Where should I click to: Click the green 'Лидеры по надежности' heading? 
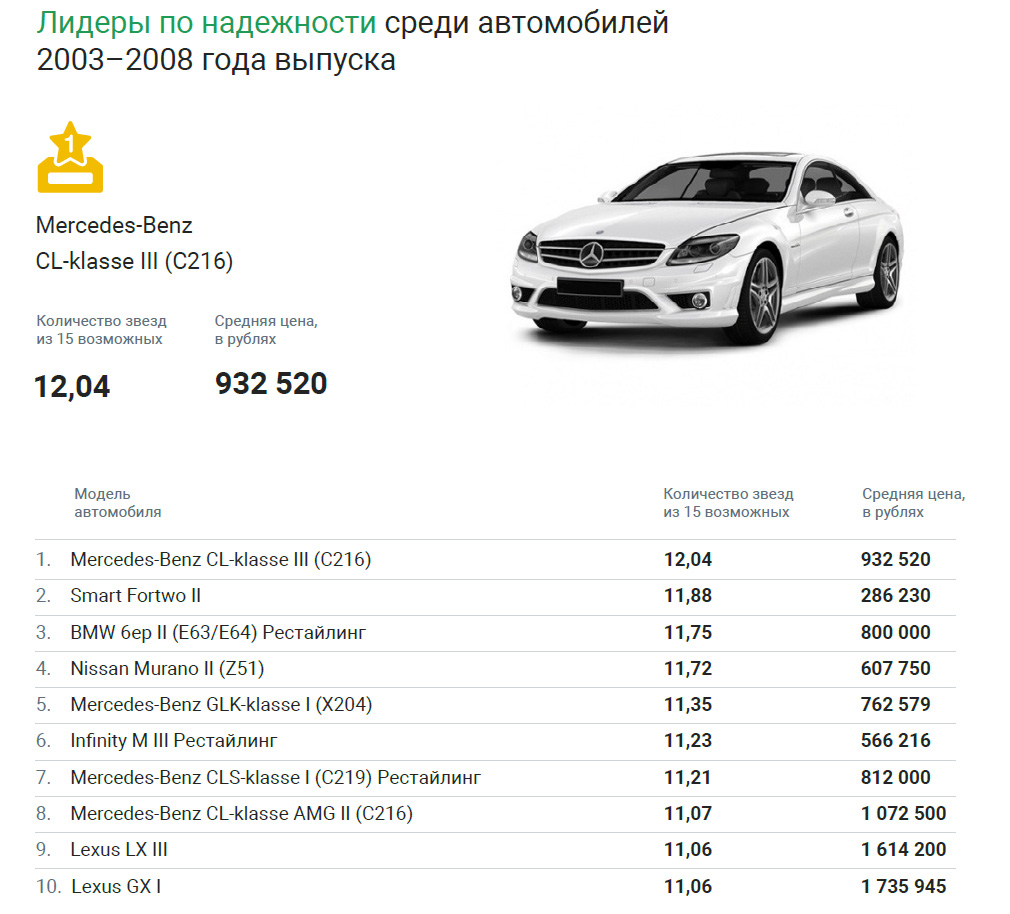(x=206, y=23)
